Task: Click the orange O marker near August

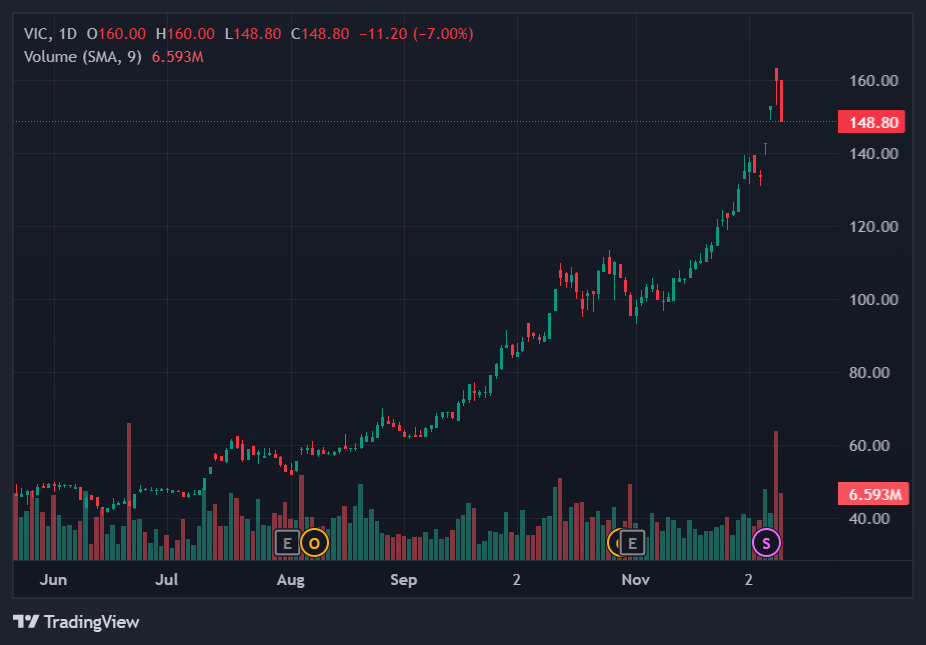Action: click(314, 543)
